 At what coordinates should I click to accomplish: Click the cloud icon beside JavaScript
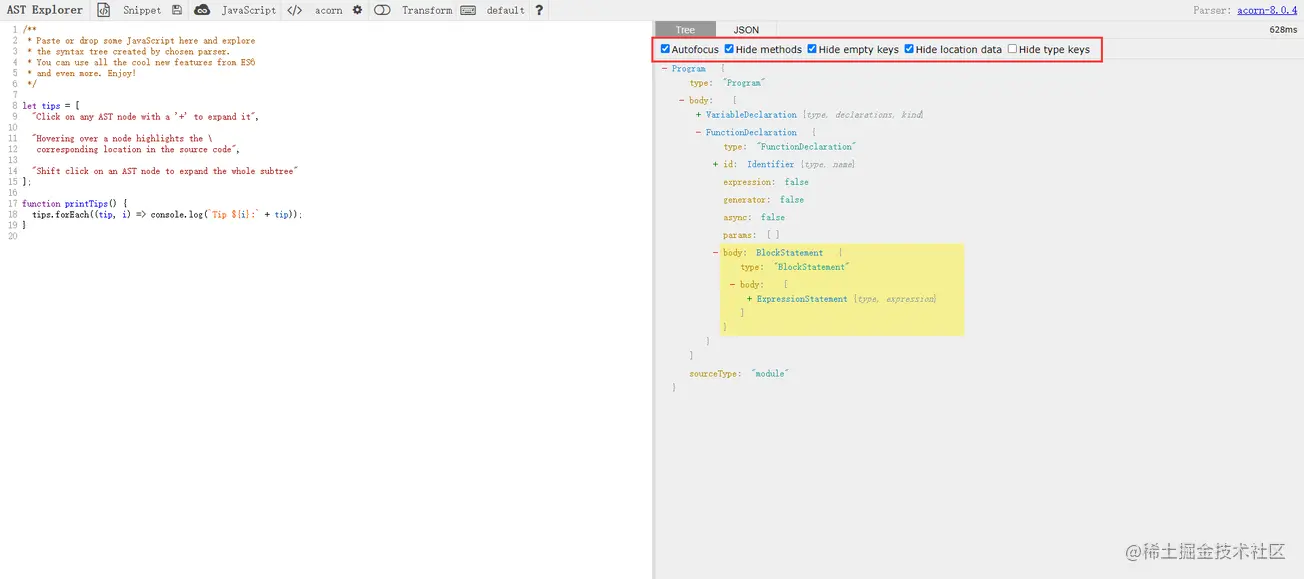[202, 10]
